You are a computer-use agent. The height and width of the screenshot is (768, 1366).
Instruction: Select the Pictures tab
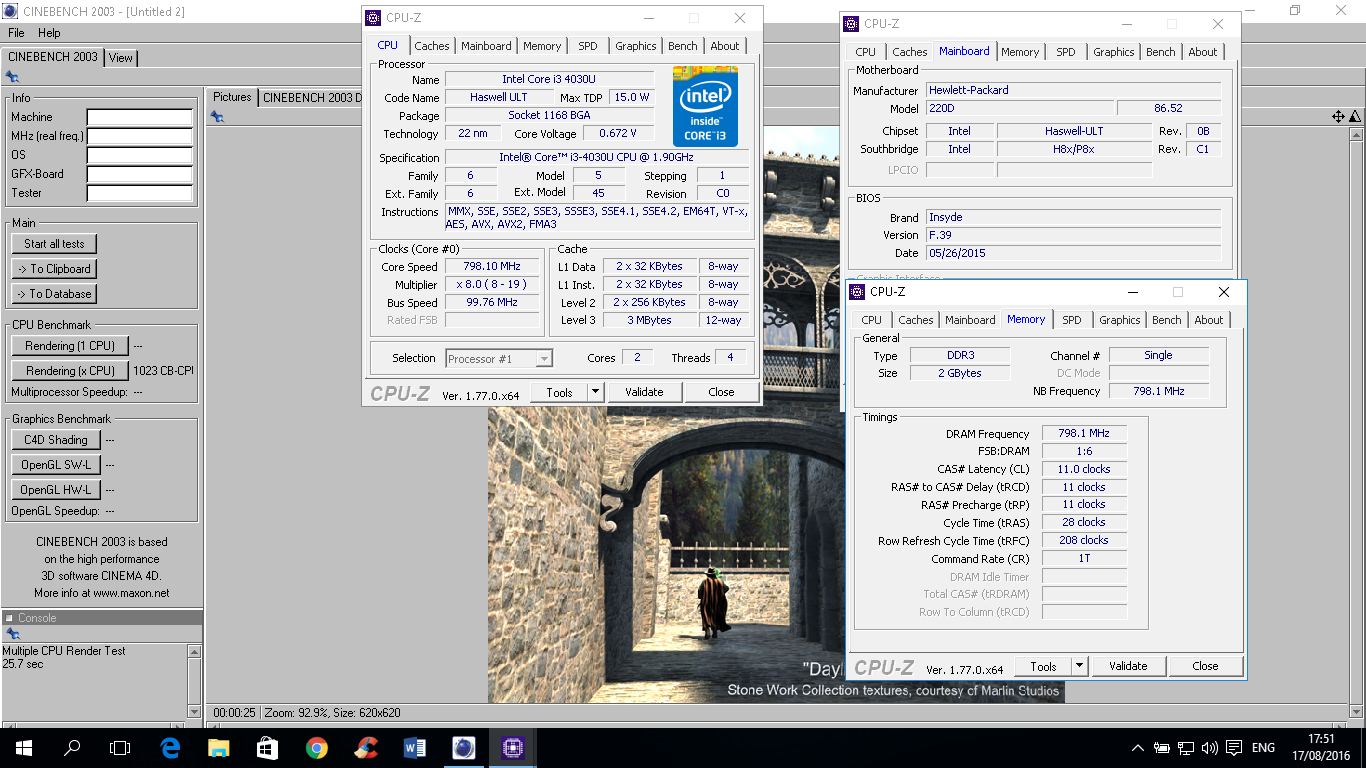pyautogui.click(x=232, y=97)
